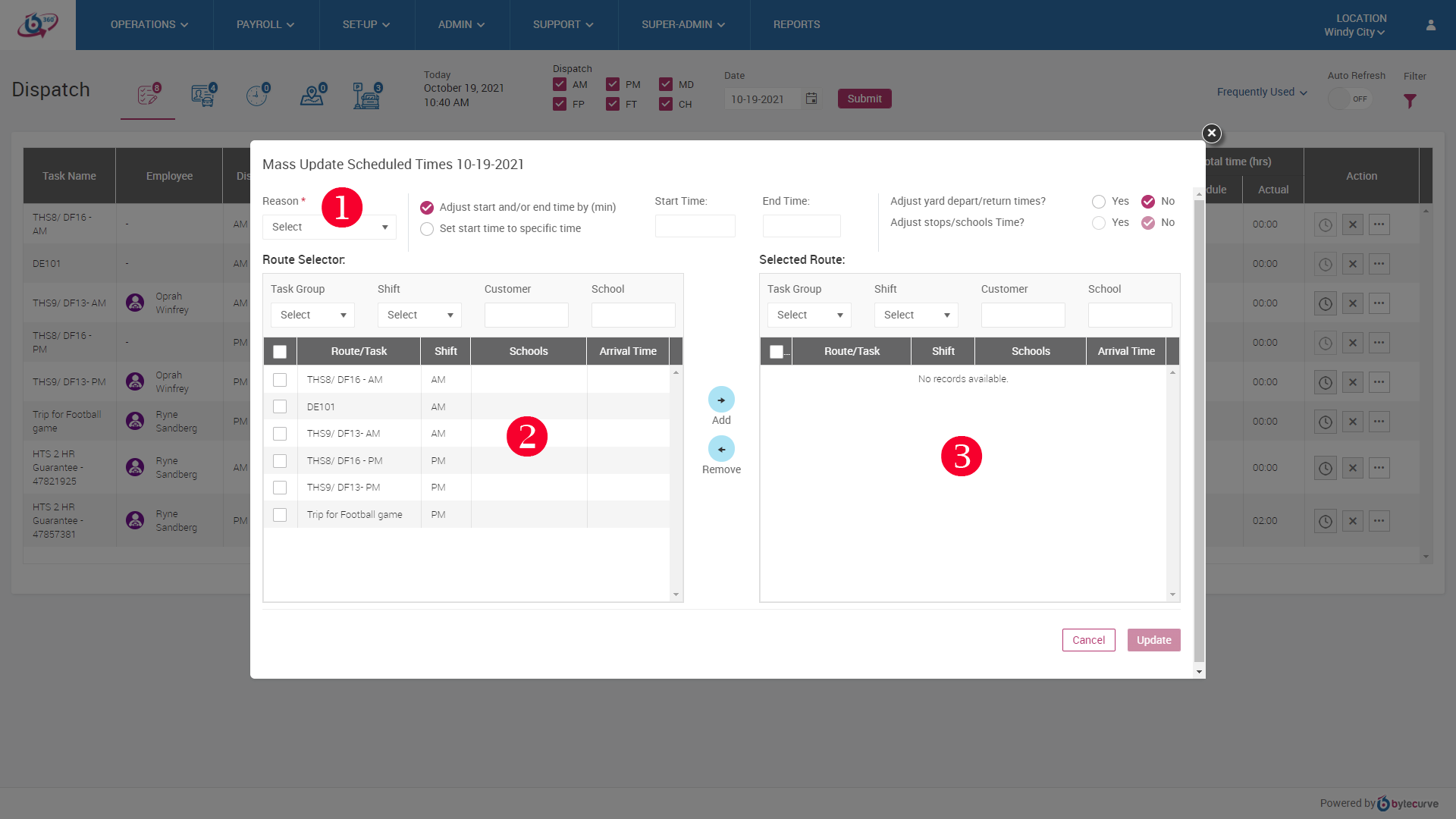Select the 'Set start time to specific time' radio
Viewport: 1456px width, 819px height.
[427, 228]
